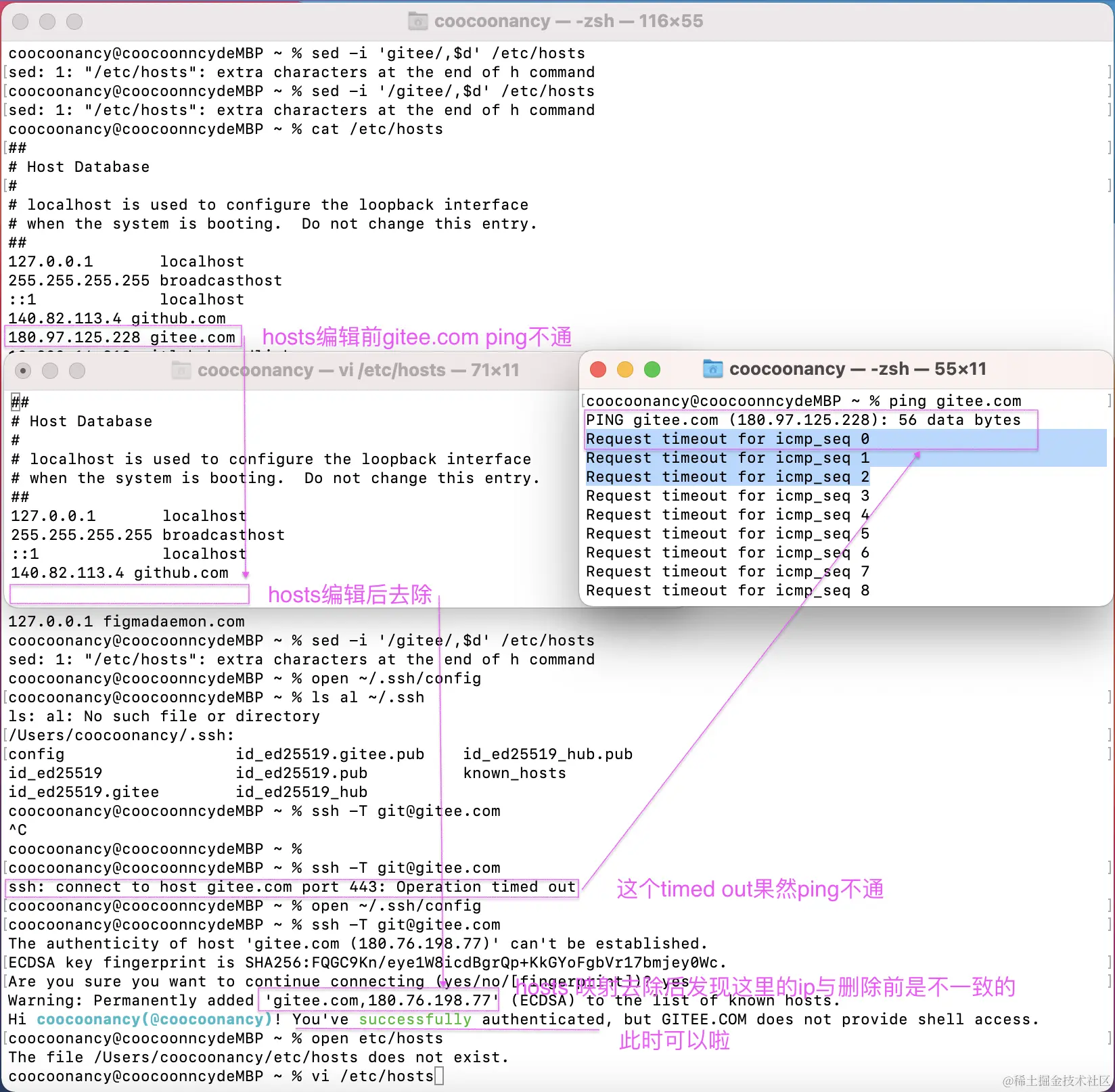Click the '127.0.0.1 localhost' line in the vi window

click(129, 516)
